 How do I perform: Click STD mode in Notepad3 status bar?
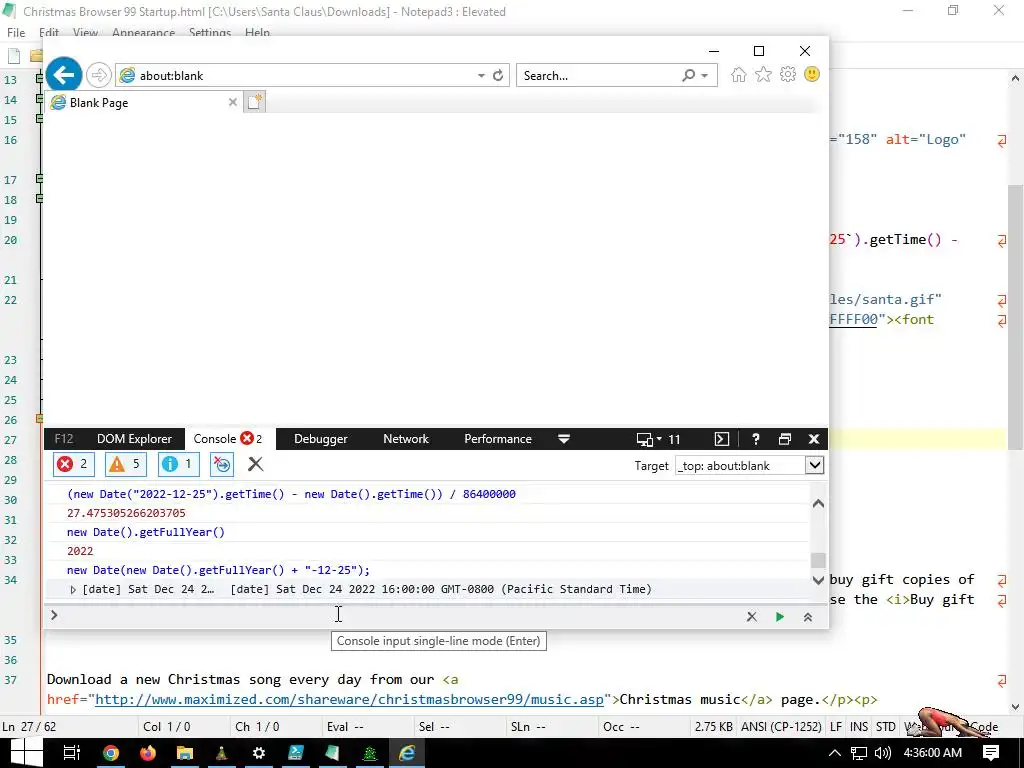[x=886, y=727]
